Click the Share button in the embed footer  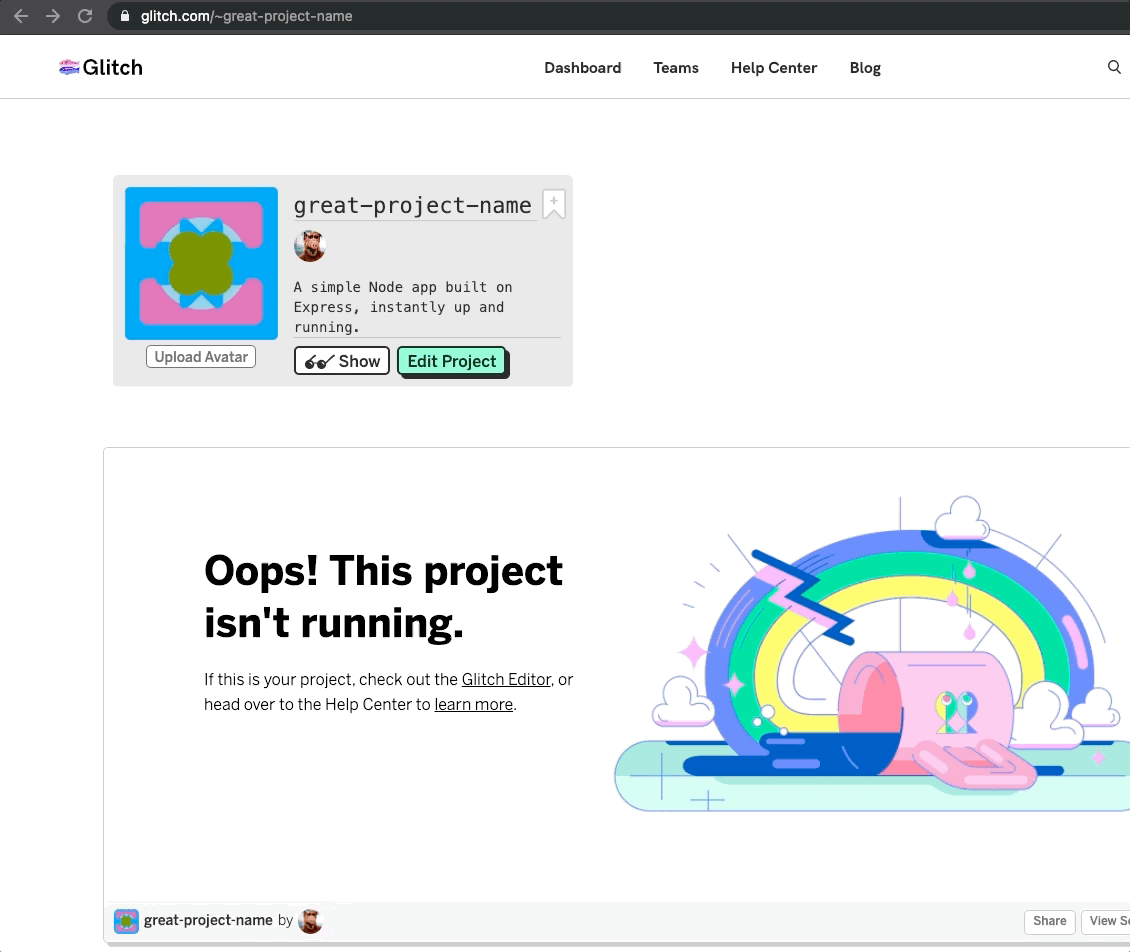[x=1049, y=921]
